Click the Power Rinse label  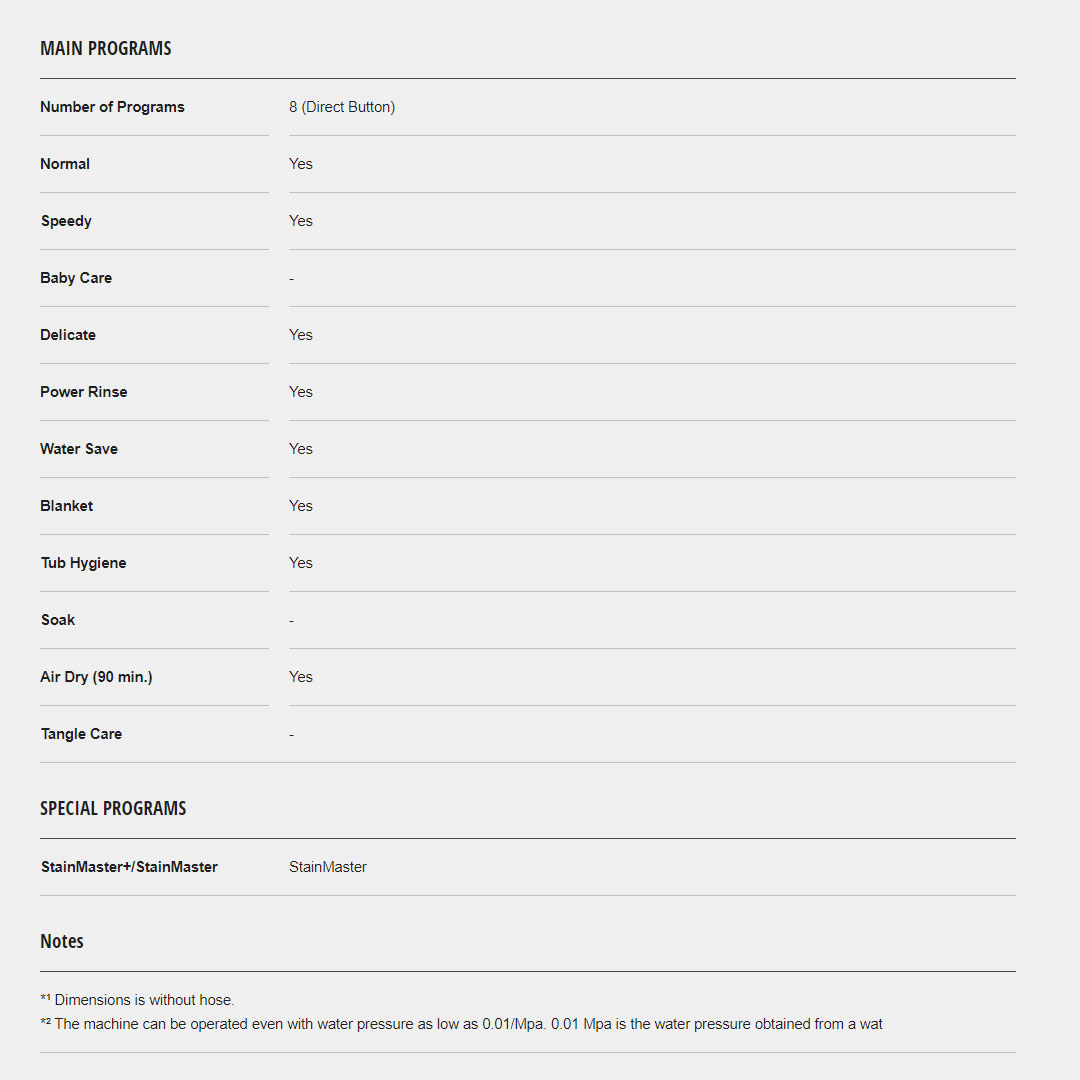point(84,392)
